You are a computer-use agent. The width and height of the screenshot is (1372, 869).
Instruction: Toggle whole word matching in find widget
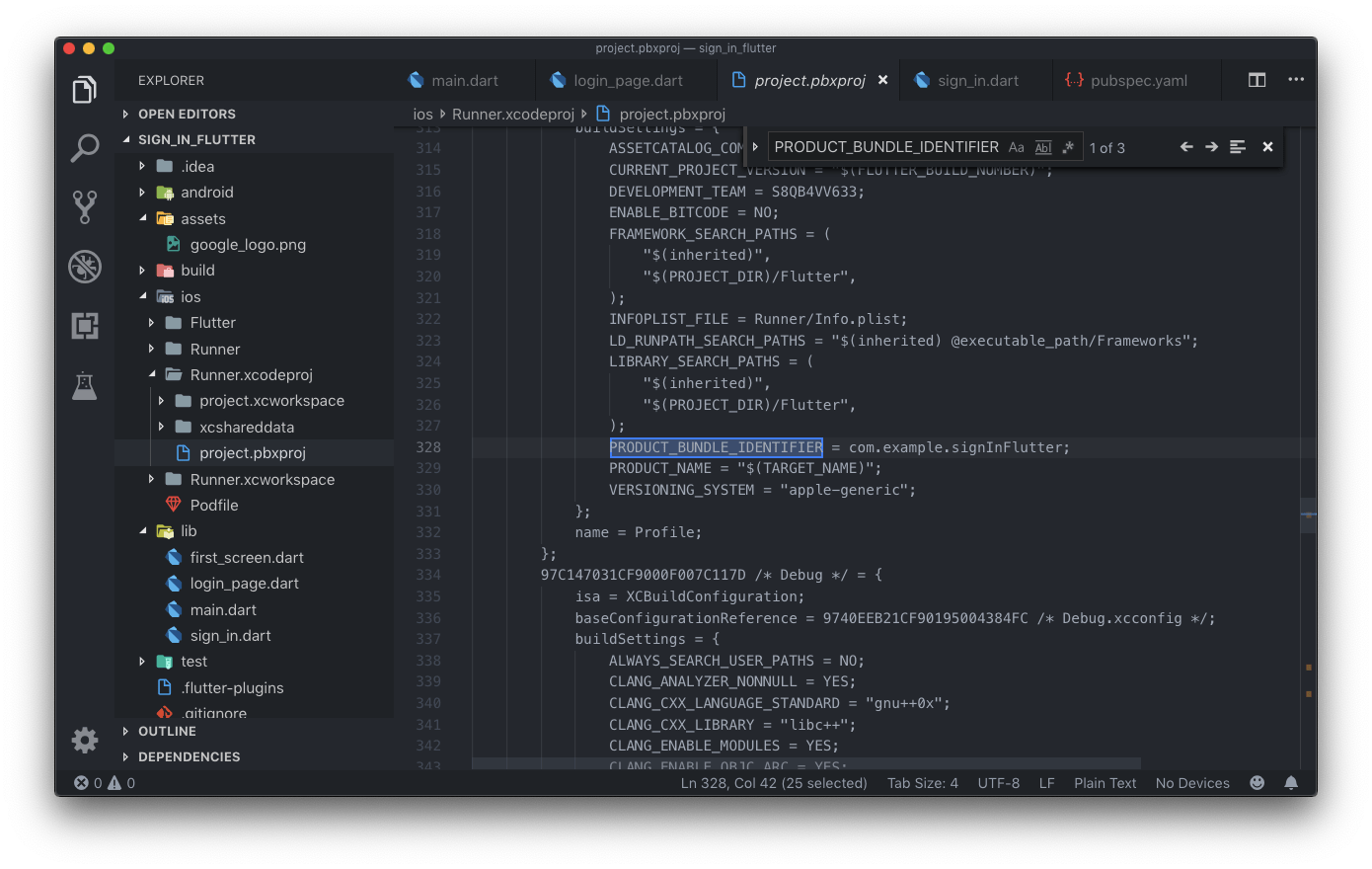[1042, 146]
